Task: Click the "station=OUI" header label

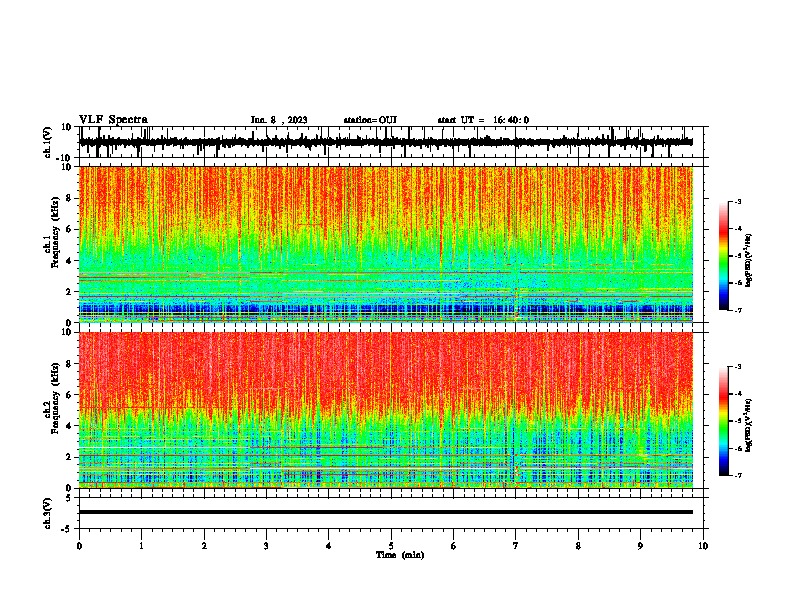Action: click(x=370, y=120)
